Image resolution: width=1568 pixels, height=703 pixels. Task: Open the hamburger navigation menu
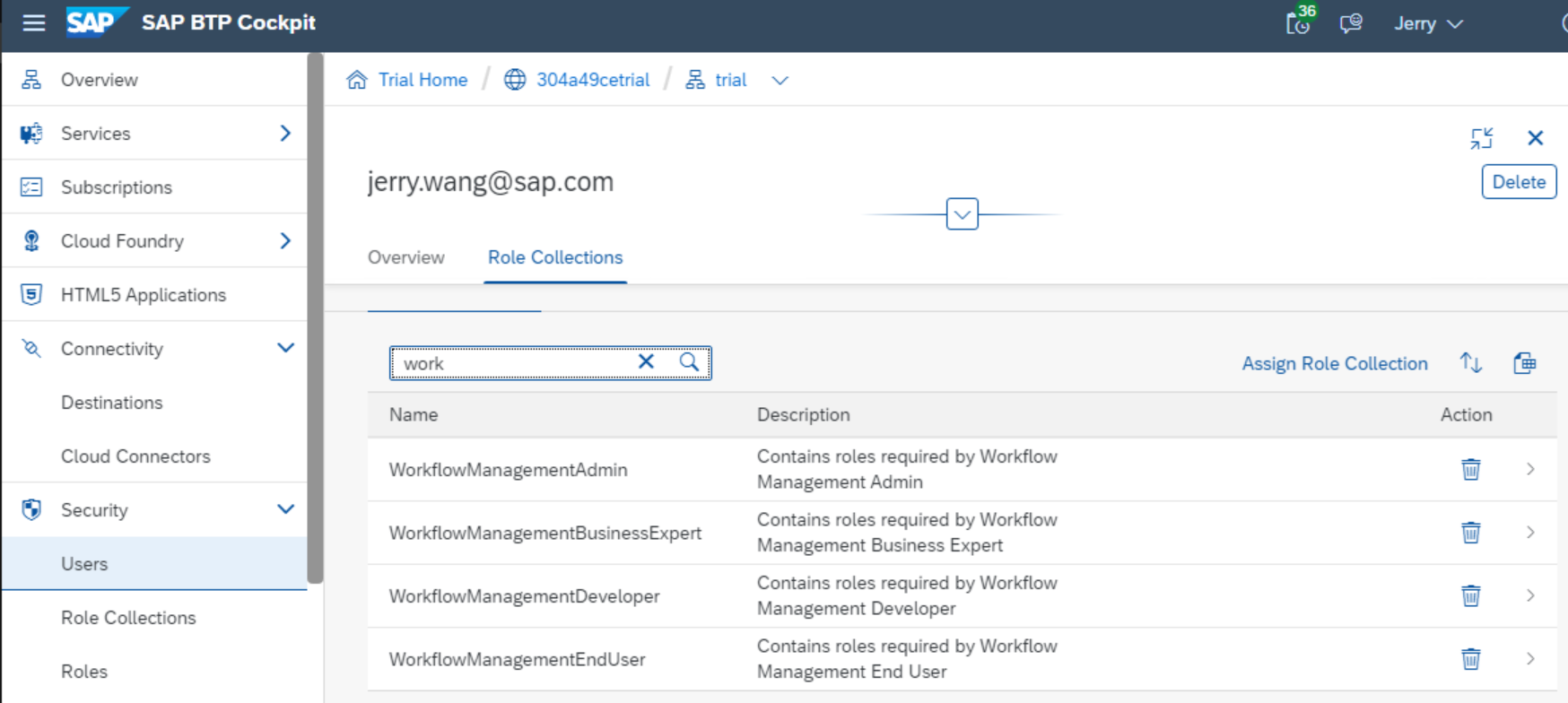pyautogui.click(x=33, y=22)
